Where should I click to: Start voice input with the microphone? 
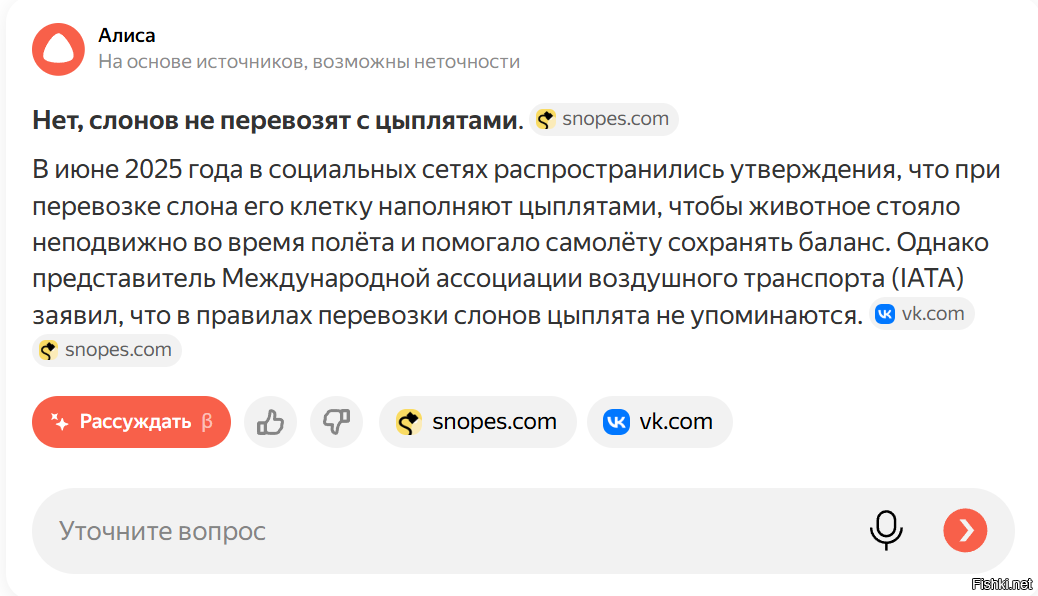click(886, 530)
